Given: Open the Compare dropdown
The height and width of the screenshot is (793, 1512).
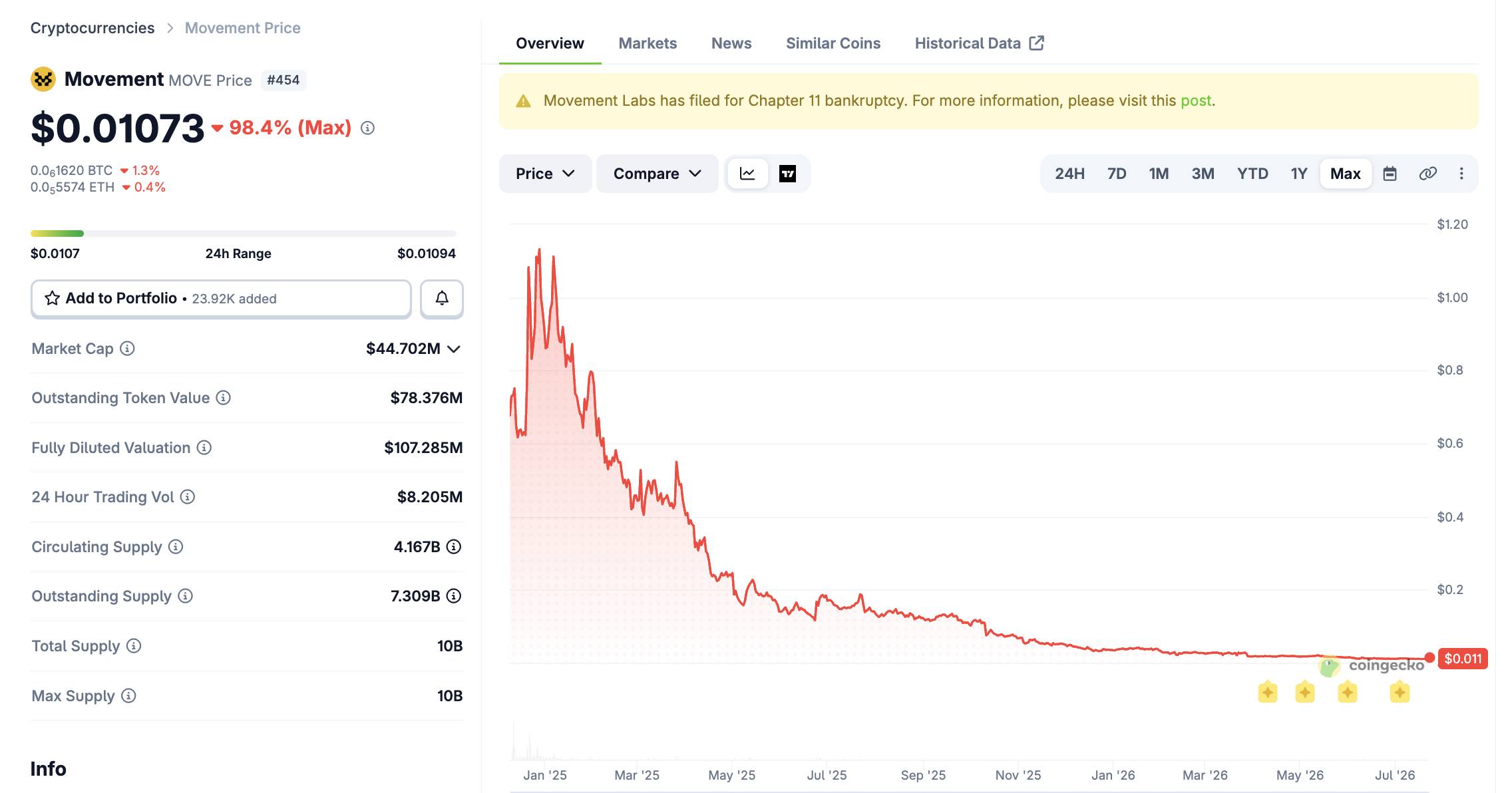Looking at the screenshot, I should (x=658, y=174).
